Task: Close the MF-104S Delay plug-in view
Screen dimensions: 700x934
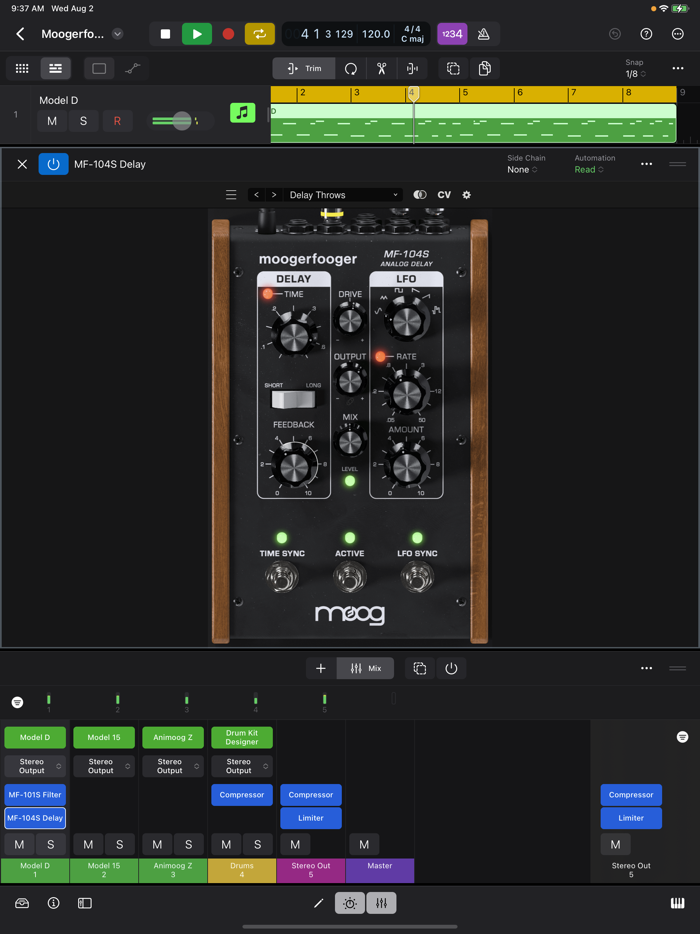Action: pyautogui.click(x=22, y=164)
